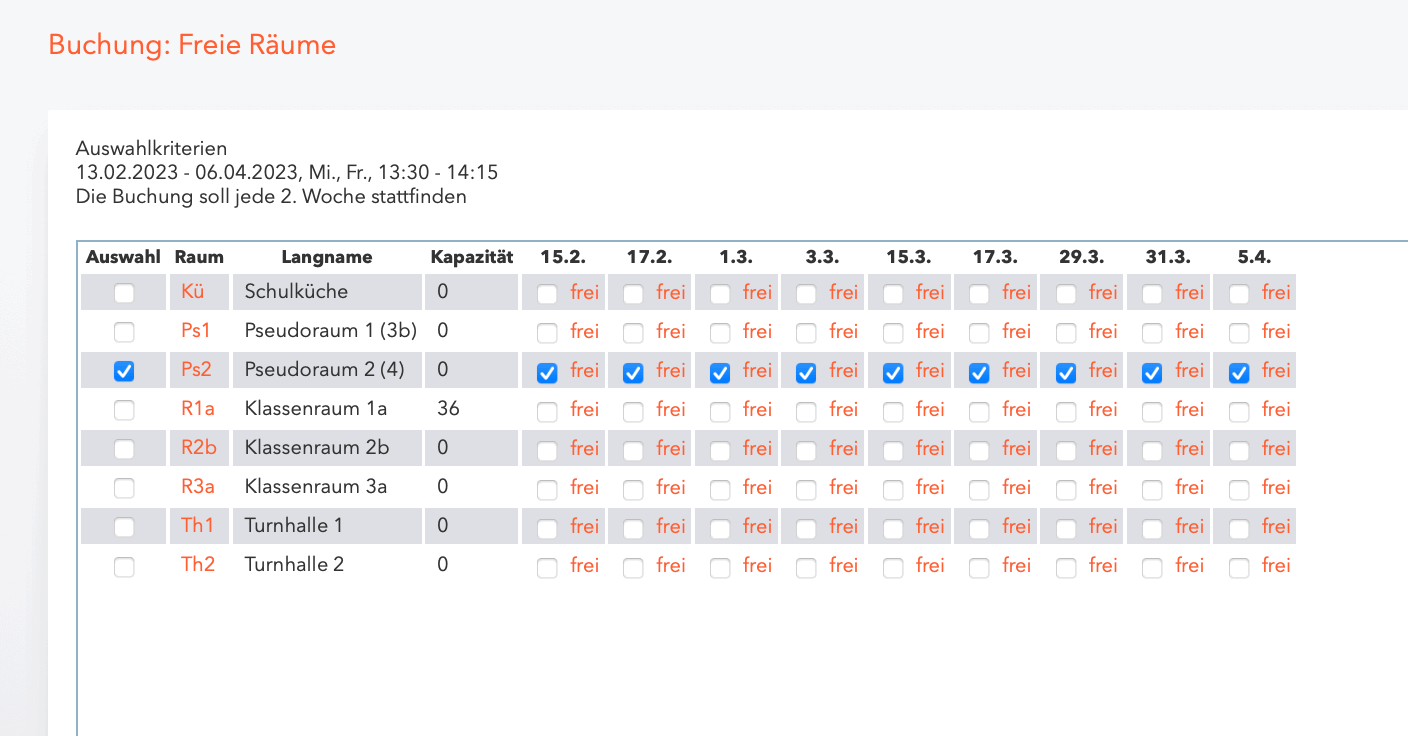Click the Auswahlkriterien label
Viewport: 1408px width, 736px height.
[152, 149]
